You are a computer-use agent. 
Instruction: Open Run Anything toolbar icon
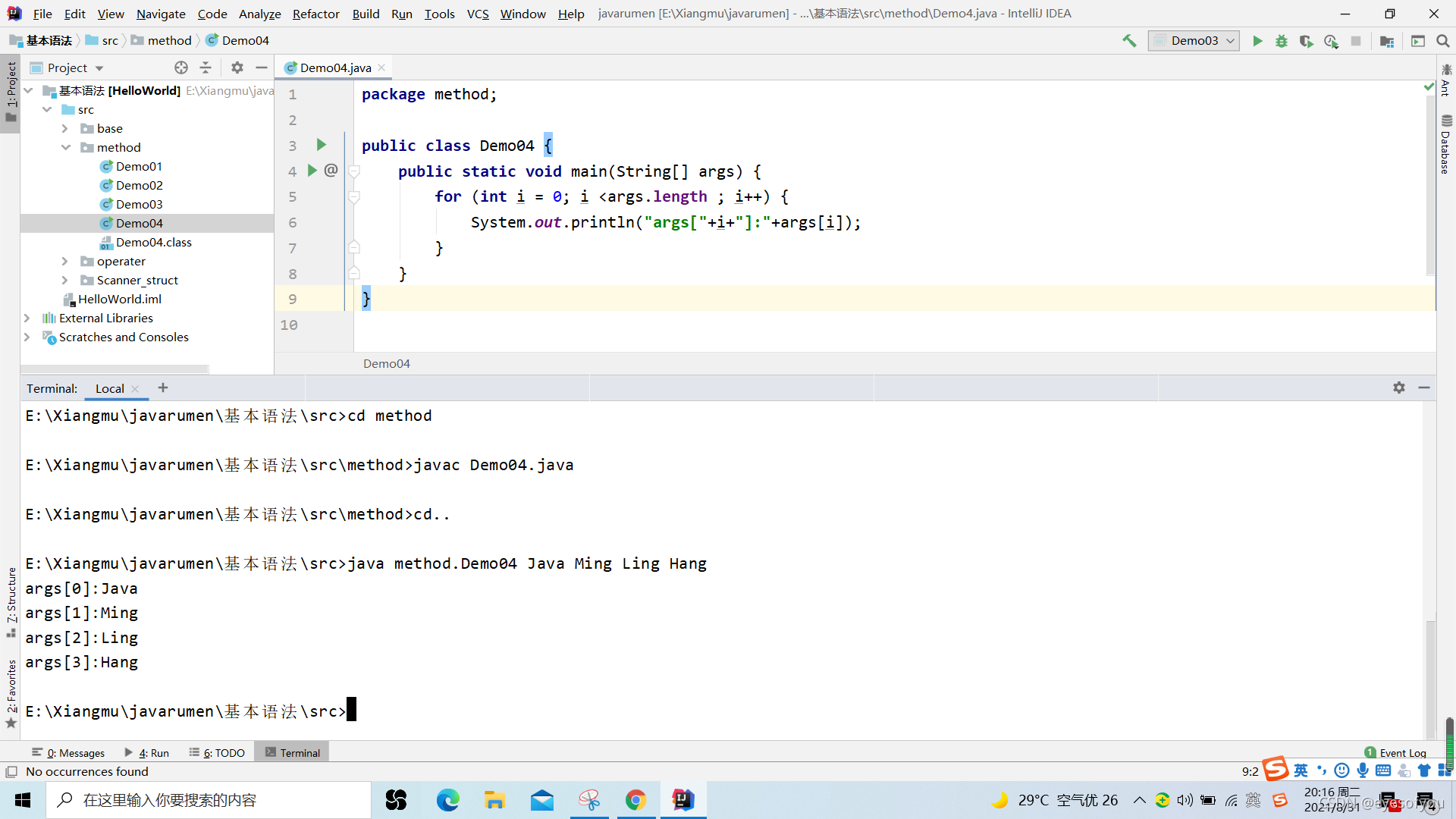pyautogui.click(x=1418, y=41)
